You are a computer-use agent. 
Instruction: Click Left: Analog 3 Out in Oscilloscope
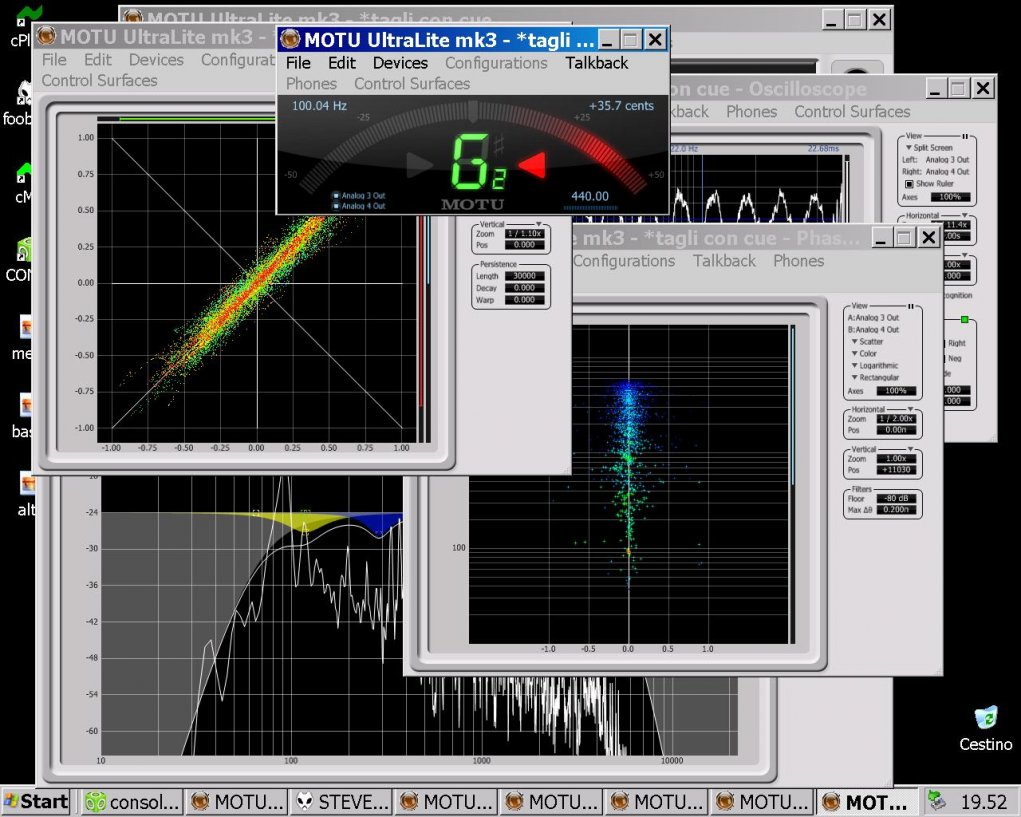click(x=936, y=160)
